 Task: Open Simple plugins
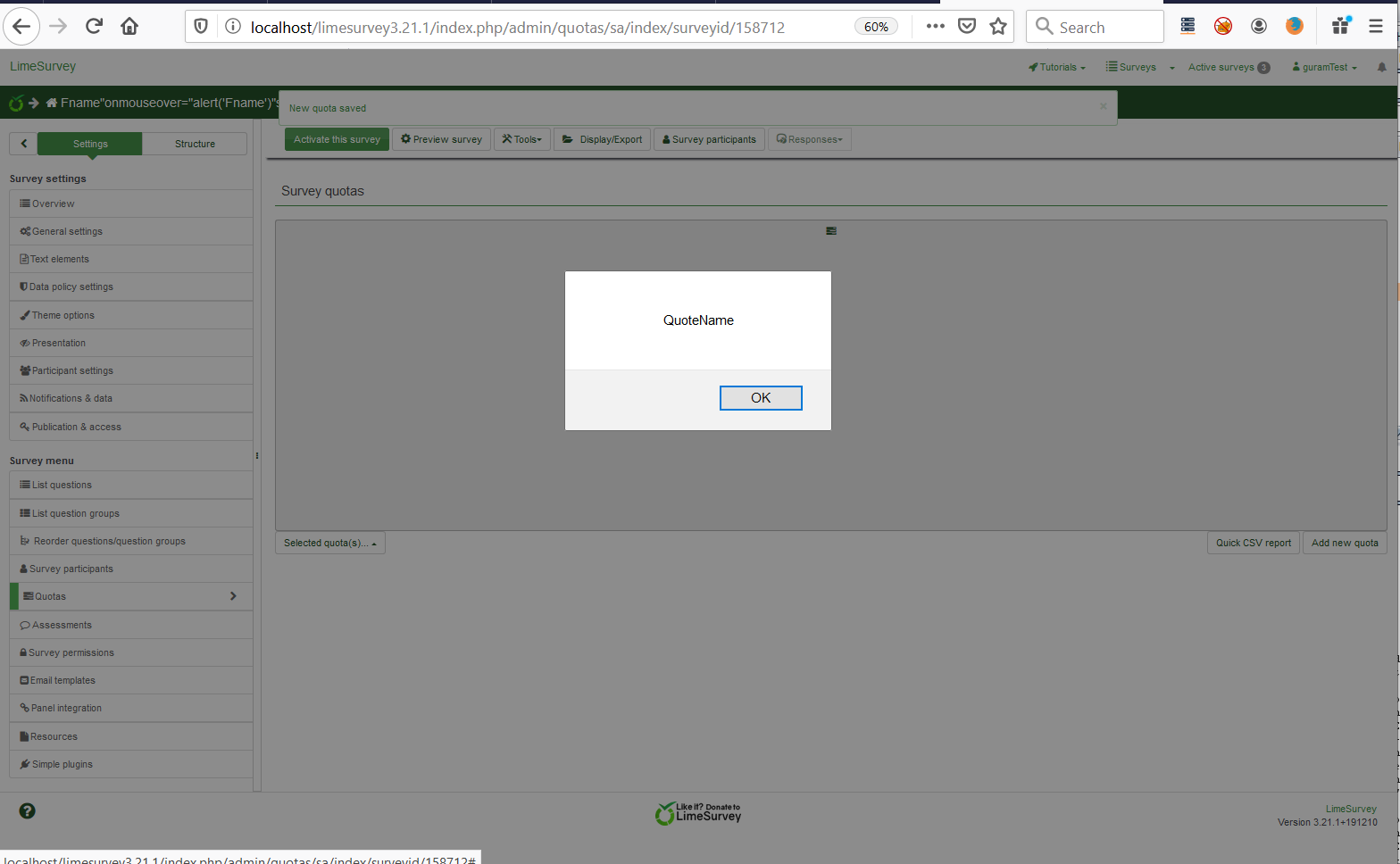[x=131, y=764]
